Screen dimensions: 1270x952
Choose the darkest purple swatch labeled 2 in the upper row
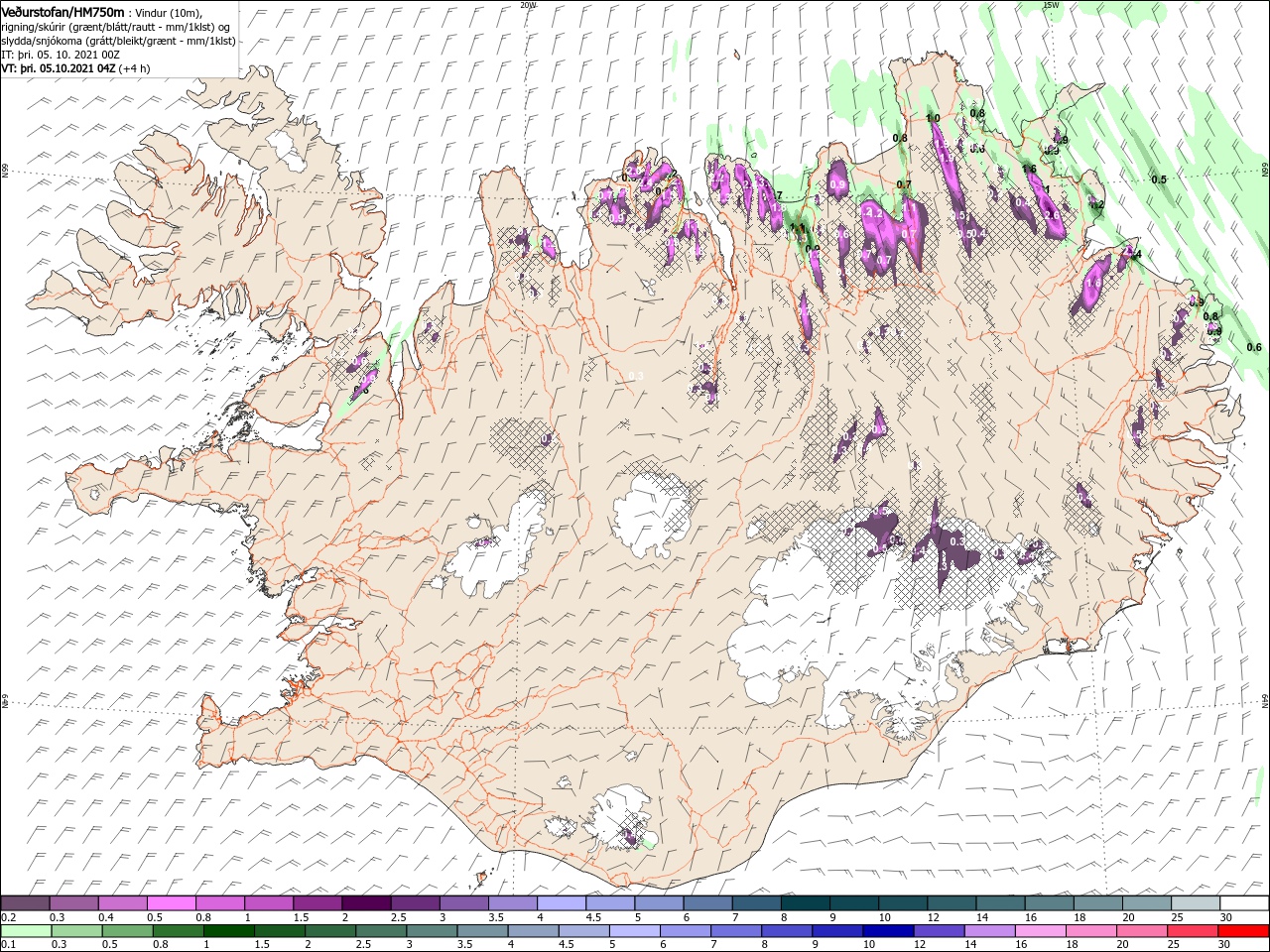(x=366, y=903)
